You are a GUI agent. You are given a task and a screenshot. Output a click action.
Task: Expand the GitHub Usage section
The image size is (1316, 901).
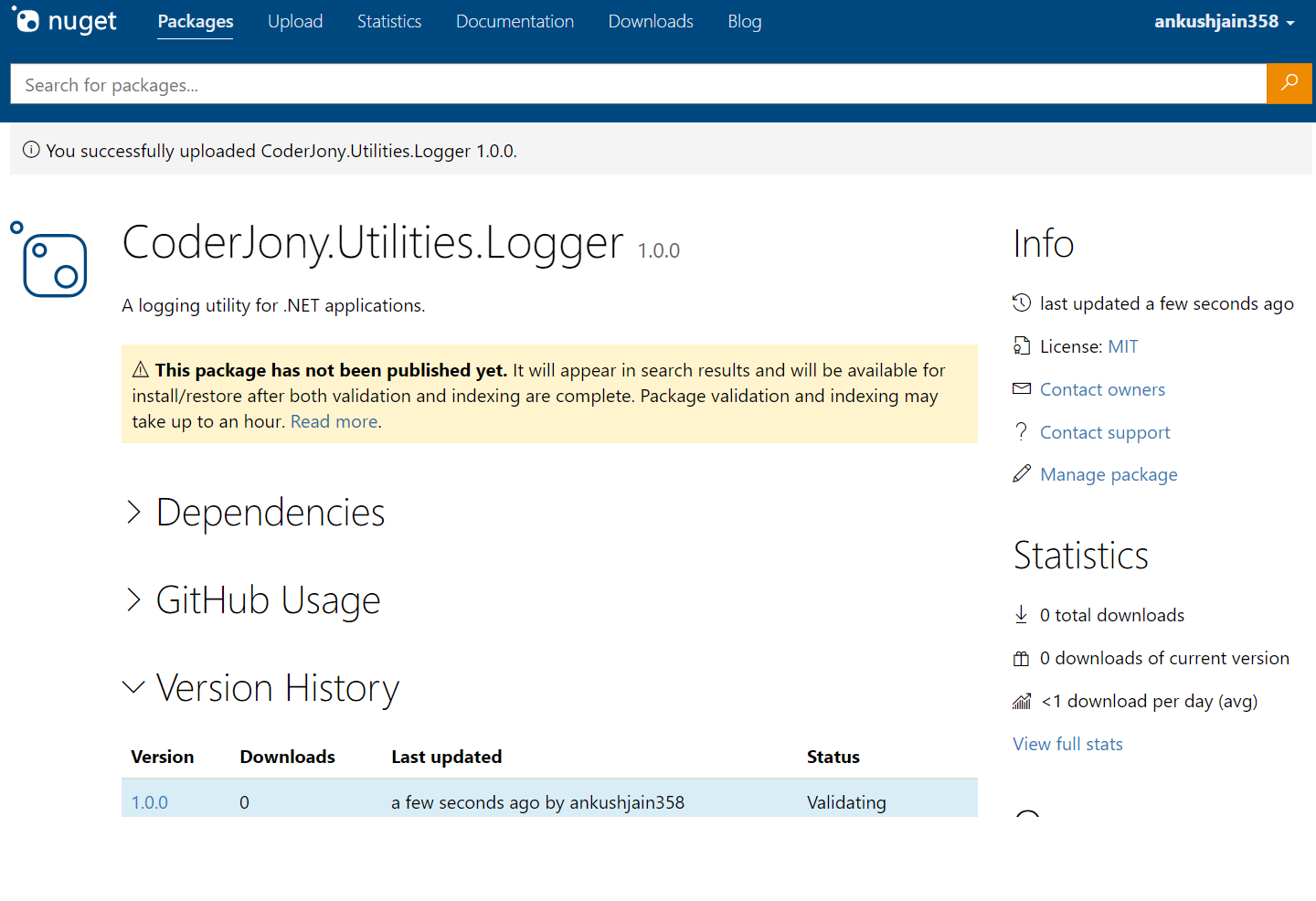click(253, 600)
